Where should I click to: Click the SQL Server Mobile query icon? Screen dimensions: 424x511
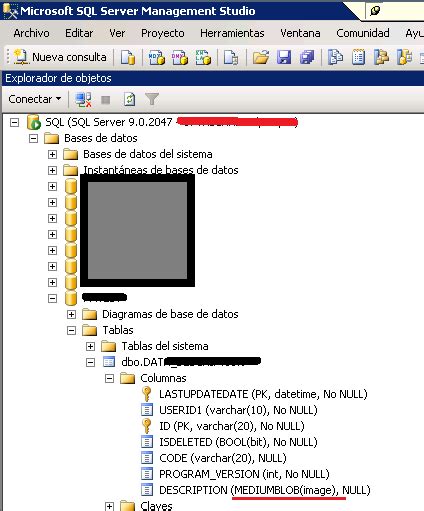tap(231, 57)
